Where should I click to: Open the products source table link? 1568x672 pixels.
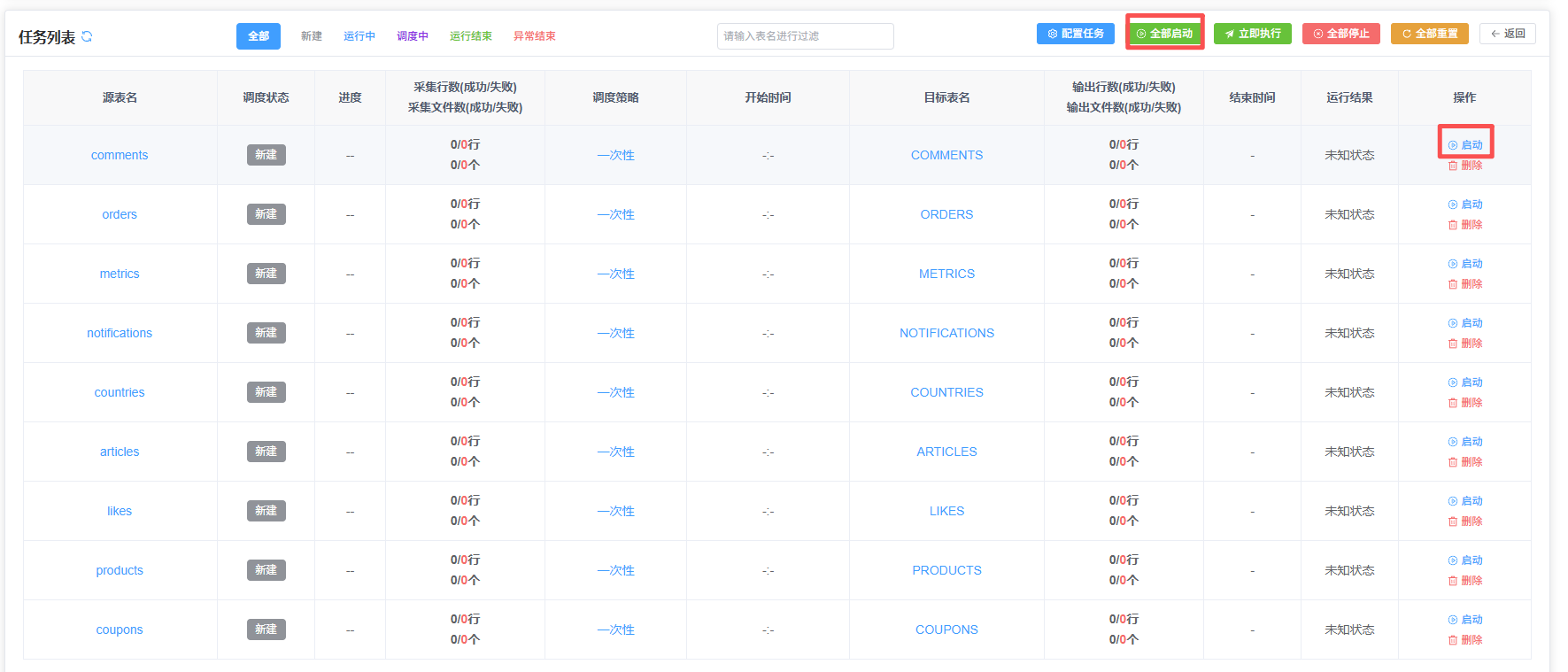coord(120,570)
